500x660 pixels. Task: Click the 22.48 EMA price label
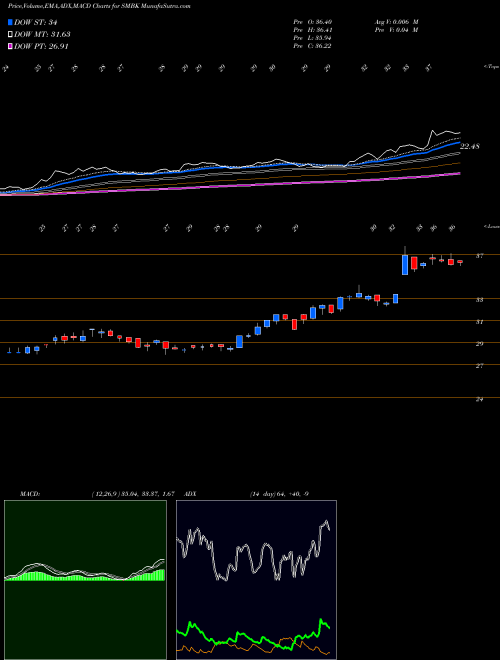pos(470,146)
